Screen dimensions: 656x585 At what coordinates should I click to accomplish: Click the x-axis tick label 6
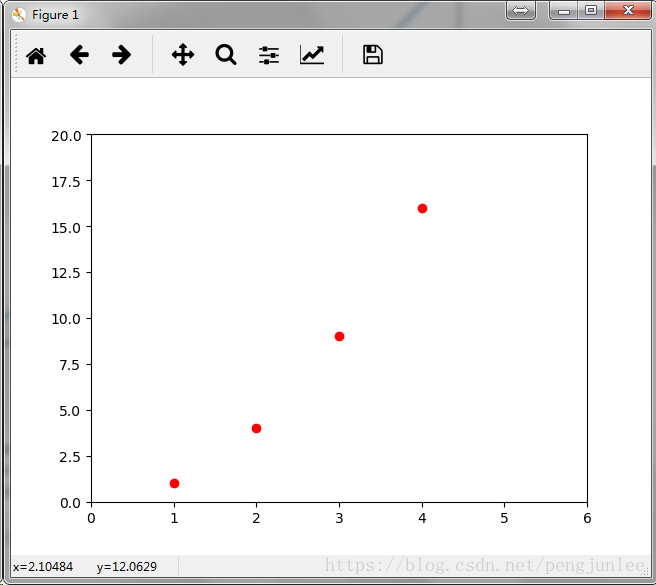pyautogui.click(x=587, y=519)
